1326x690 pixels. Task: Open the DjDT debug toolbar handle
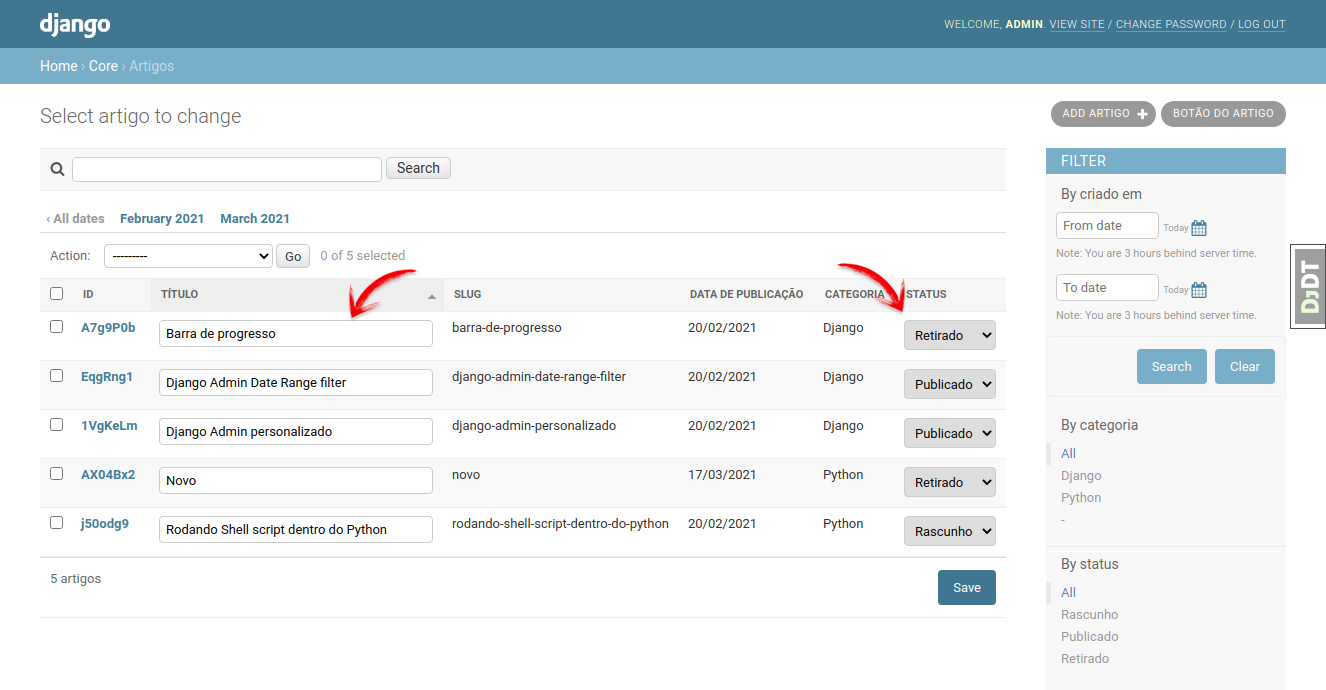pos(1309,287)
